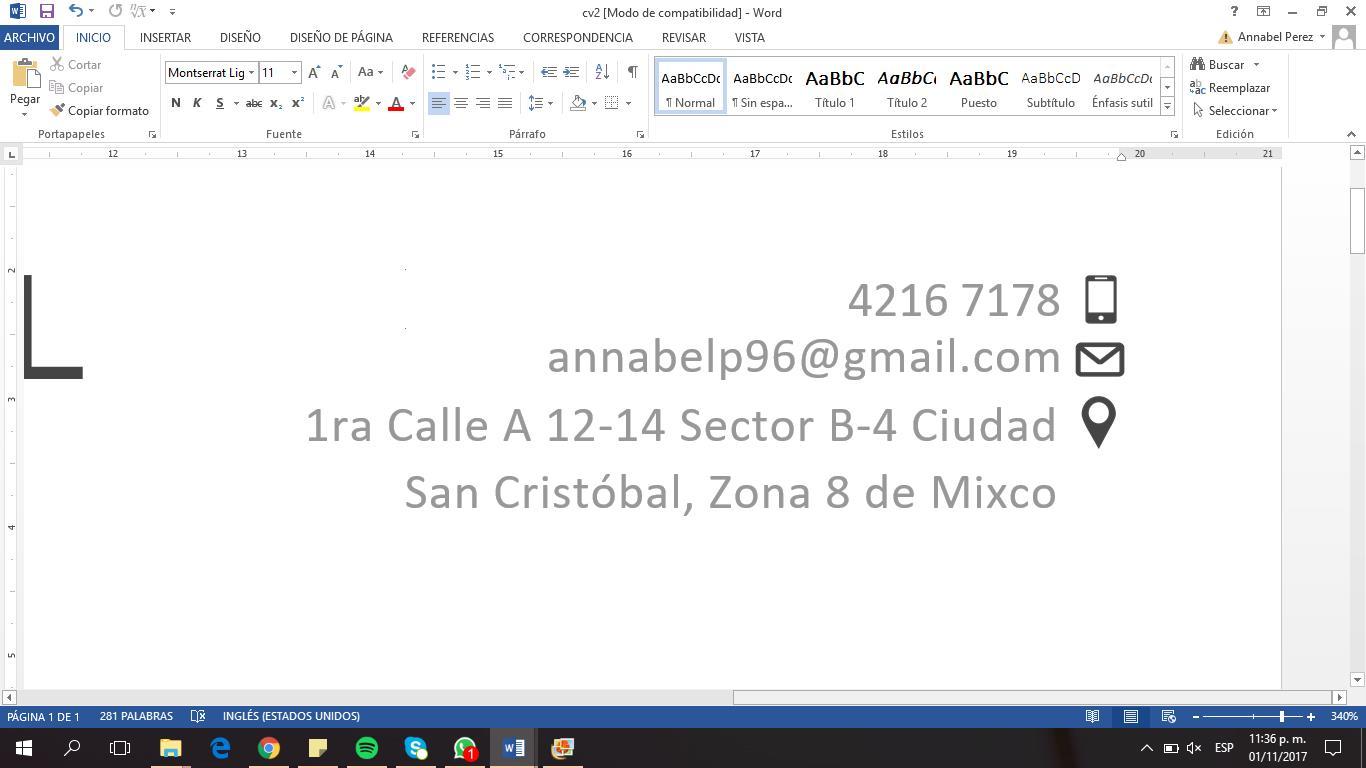Decrease the paragraph indent
This screenshot has height=768, width=1366.
click(x=549, y=72)
